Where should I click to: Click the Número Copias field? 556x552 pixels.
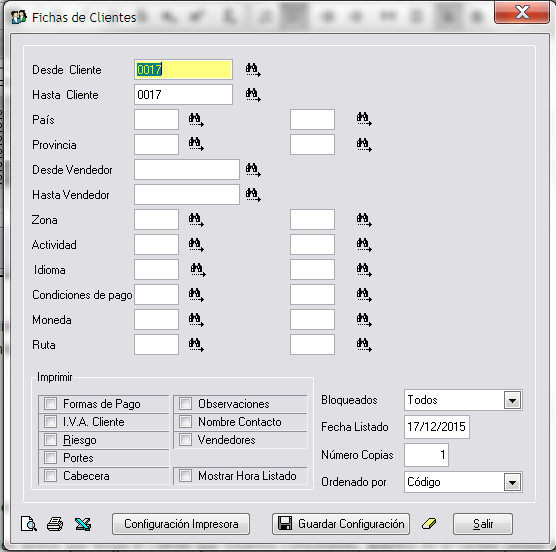[426, 455]
